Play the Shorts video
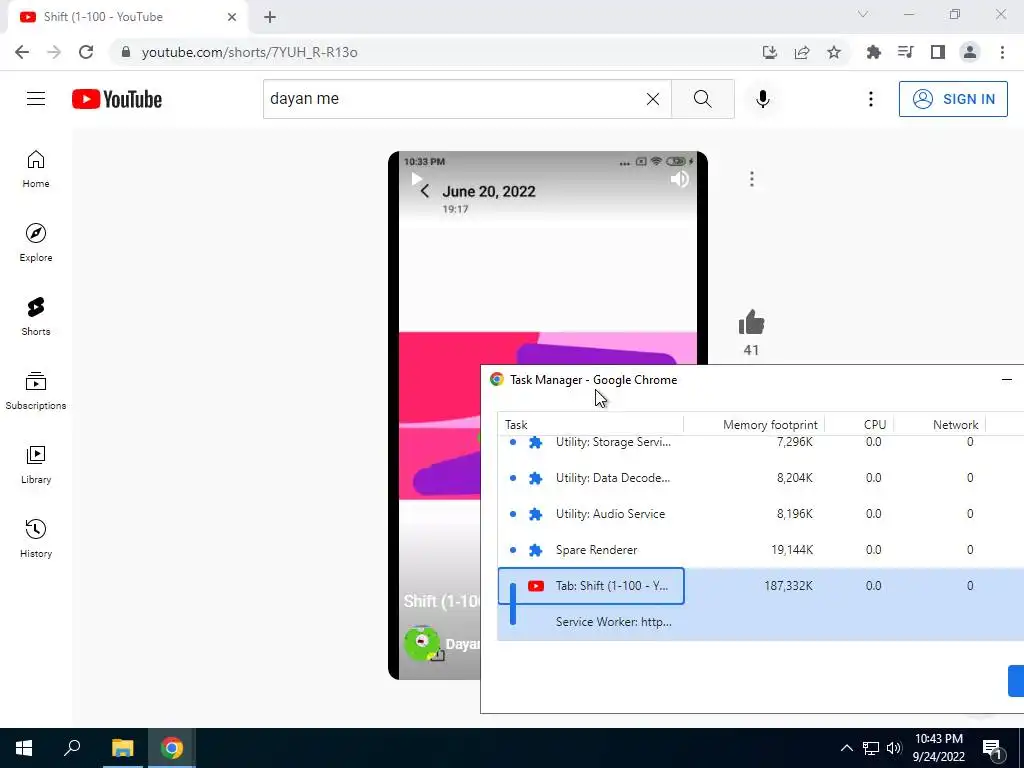This screenshot has height=768, width=1024. (417, 179)
